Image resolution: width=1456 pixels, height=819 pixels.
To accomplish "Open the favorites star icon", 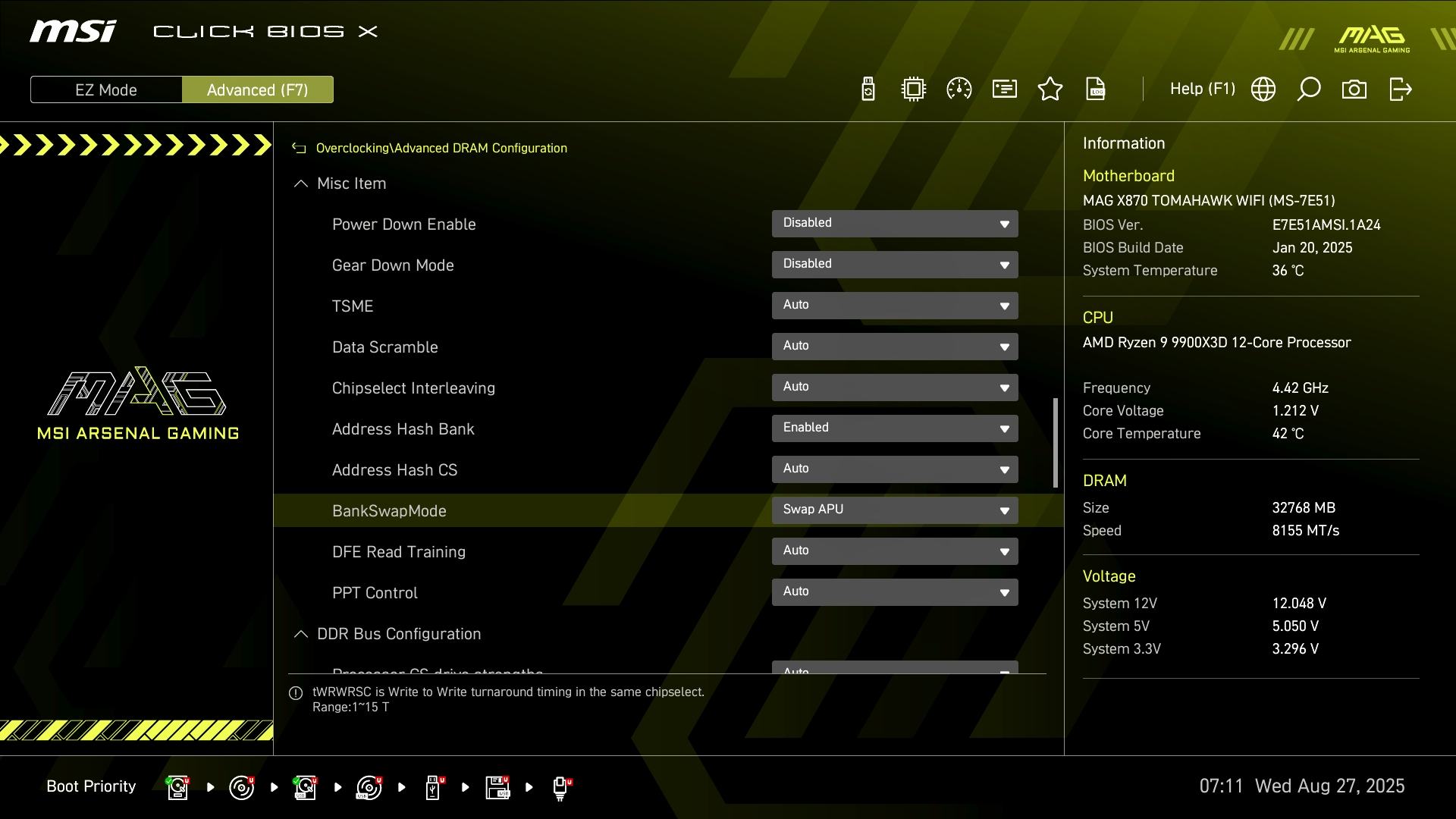I will [x=1050, y=89].
